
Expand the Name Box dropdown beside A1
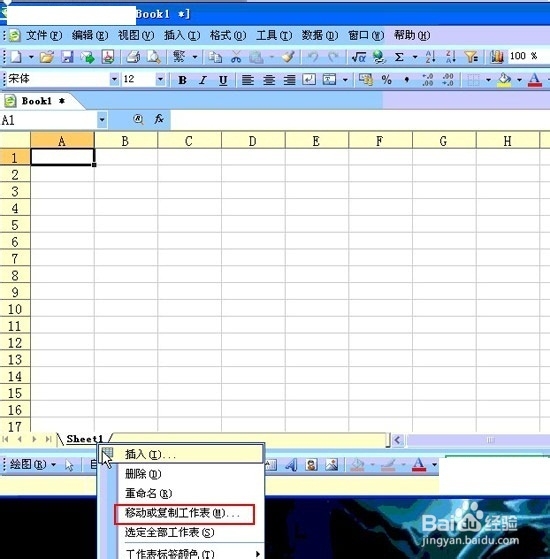[102, 119]
